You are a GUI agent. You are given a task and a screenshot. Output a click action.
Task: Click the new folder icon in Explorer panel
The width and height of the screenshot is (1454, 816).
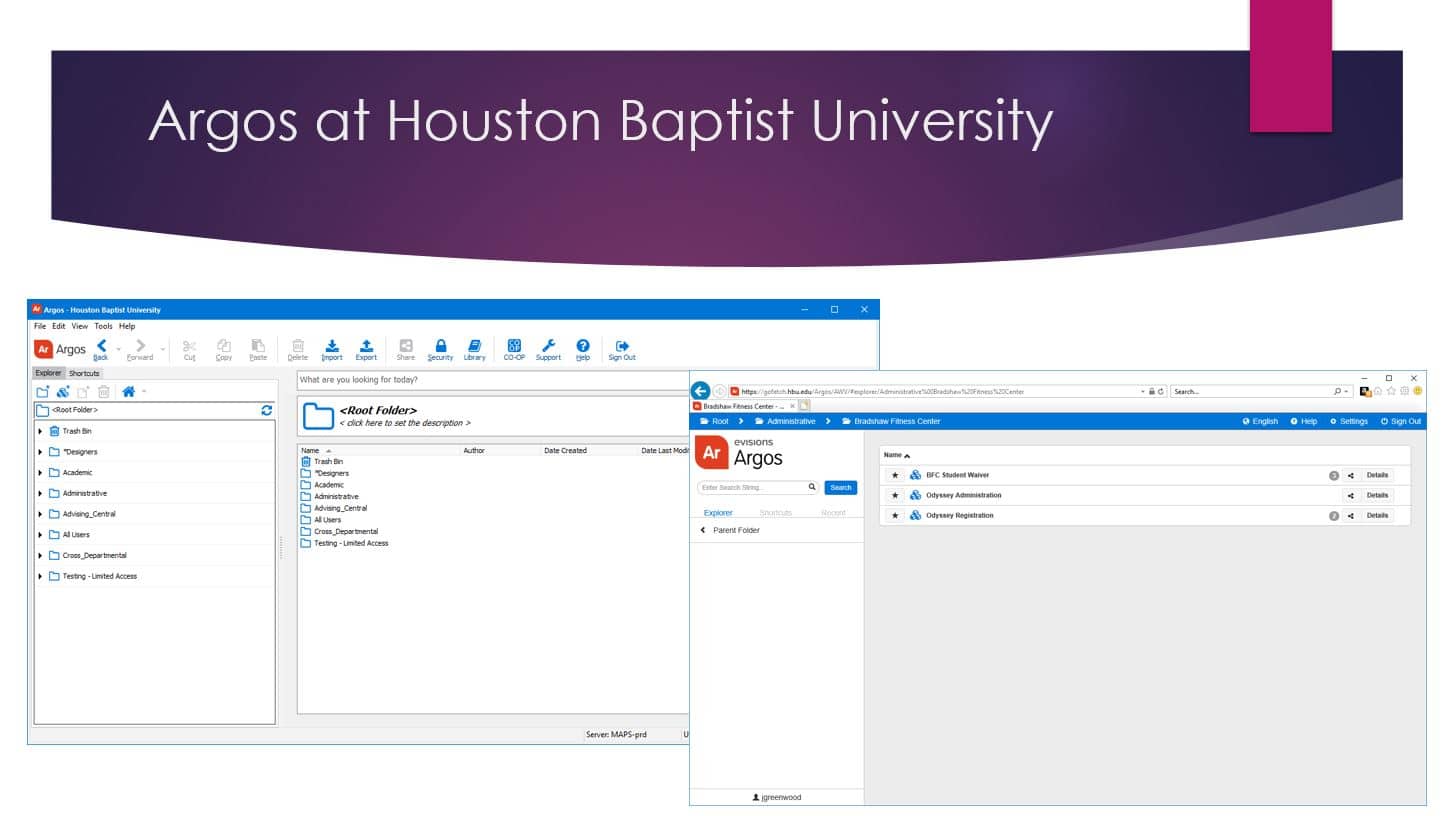point(43,392)
